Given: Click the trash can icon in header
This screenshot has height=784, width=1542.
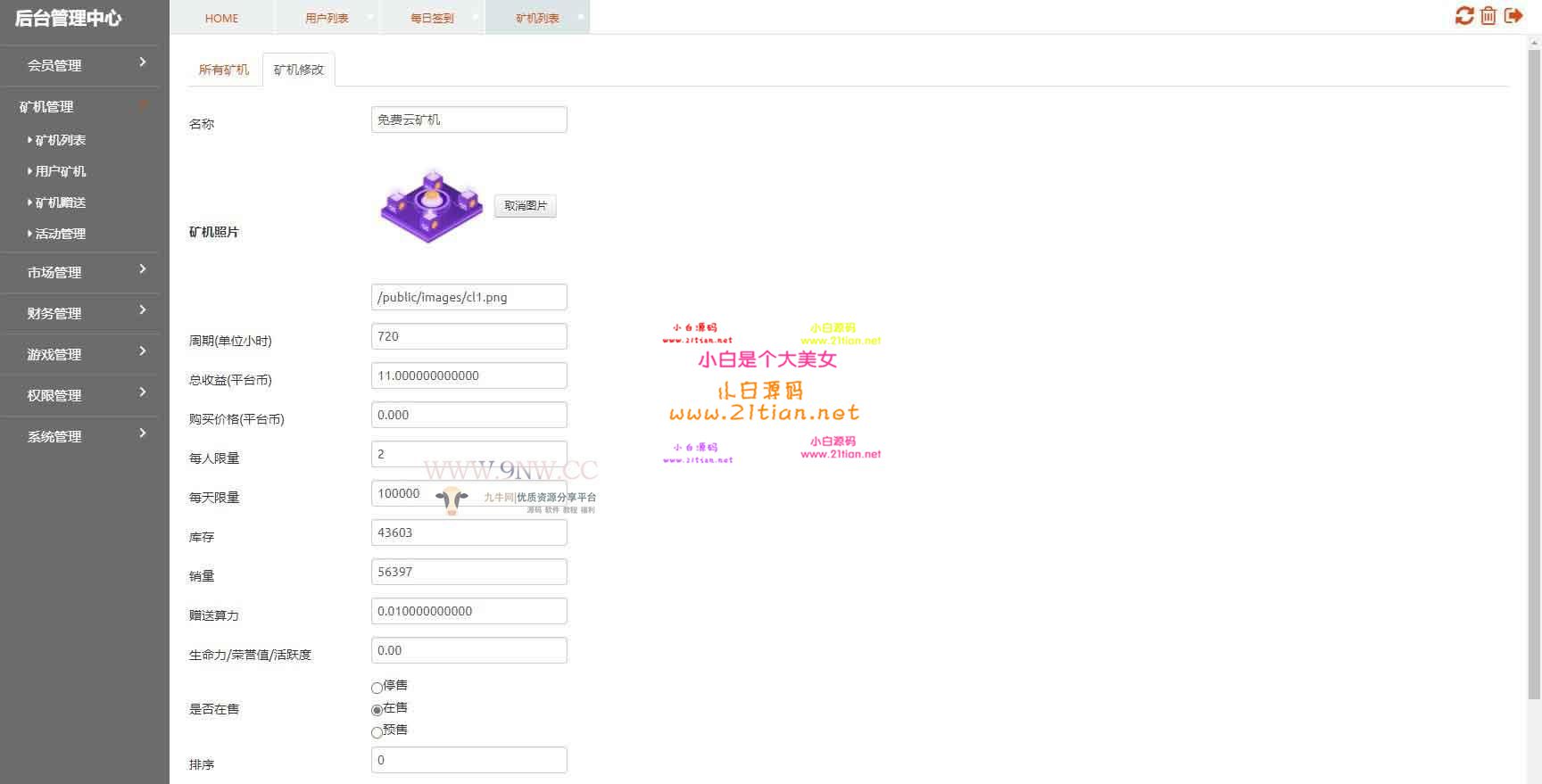Looking at the screenshot, I should pos(1488,16).
